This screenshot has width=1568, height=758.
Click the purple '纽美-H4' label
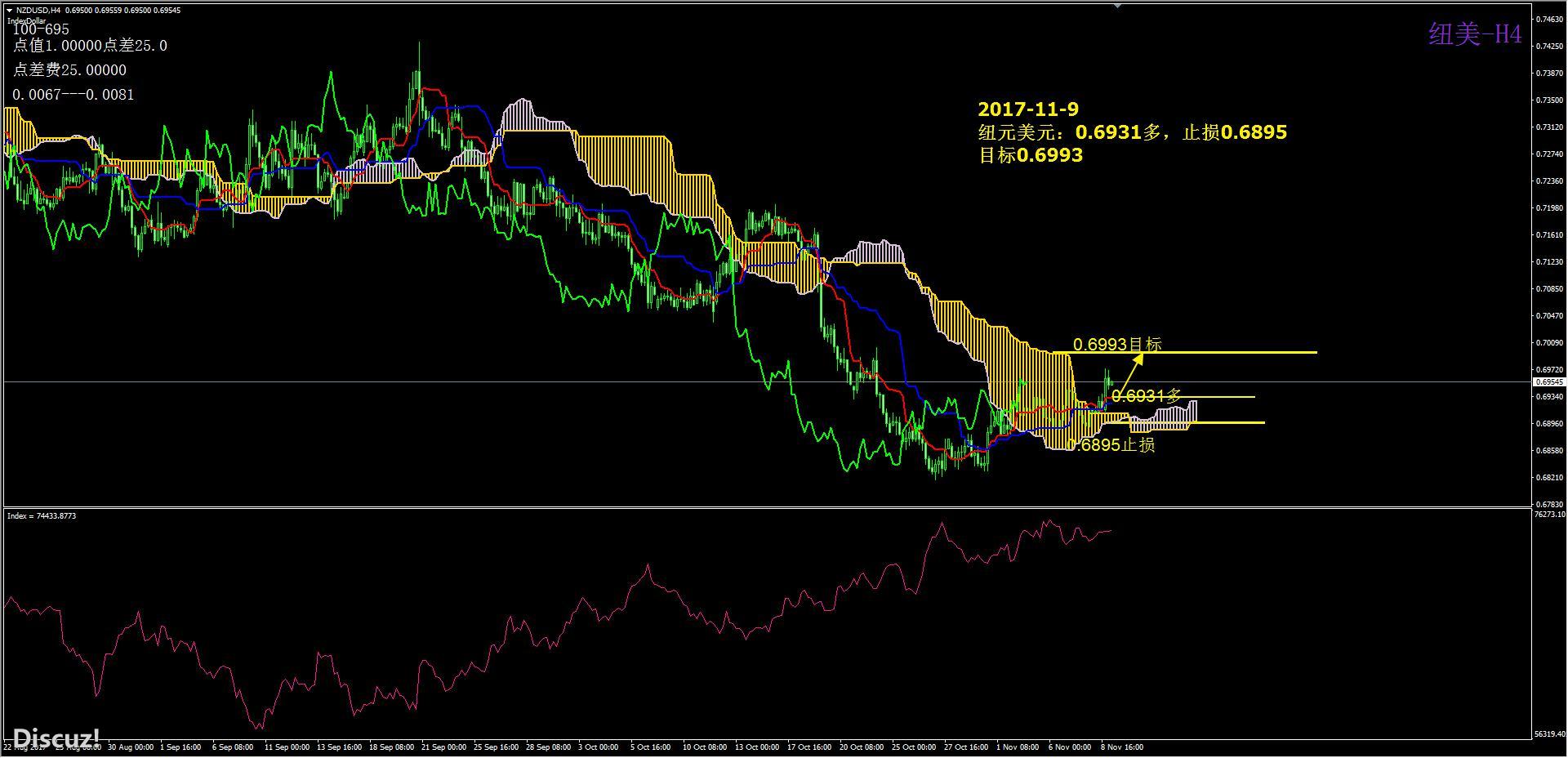coord(1475,33)
